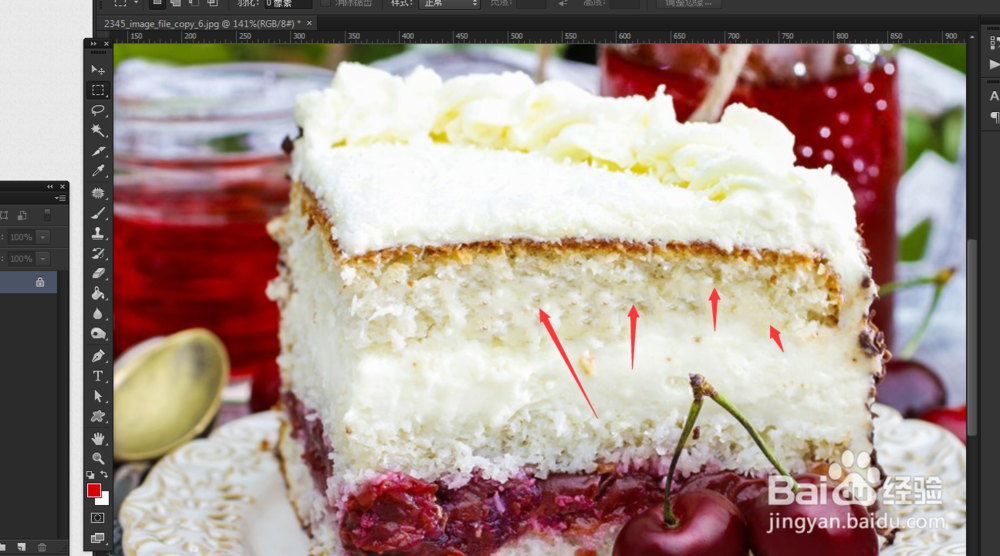This screenshot has width=1000, height=556.
Task: Close the Layers panel
Action: (x=62, y=186)
